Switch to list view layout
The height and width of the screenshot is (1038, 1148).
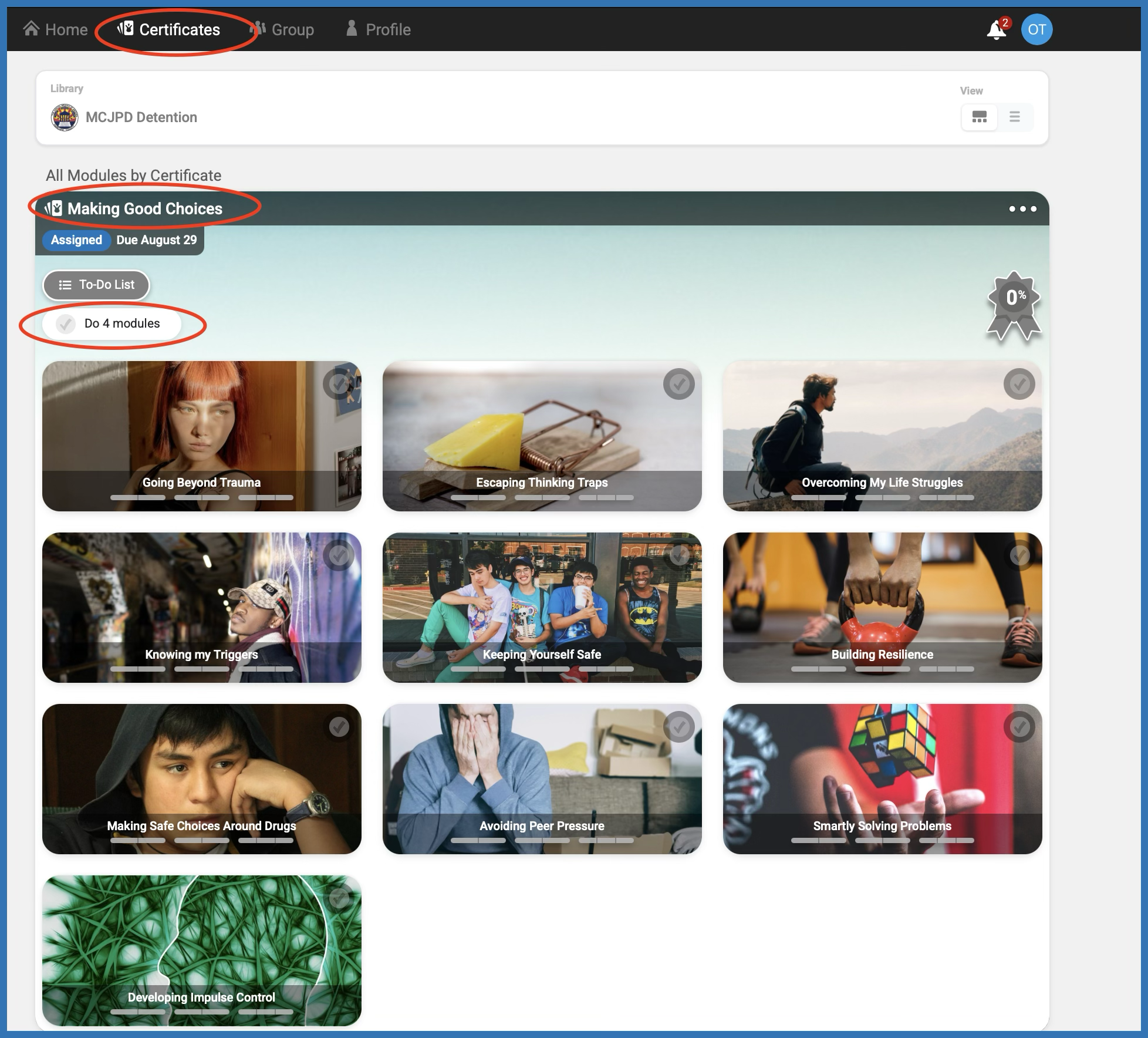[x=1015, y=117]
